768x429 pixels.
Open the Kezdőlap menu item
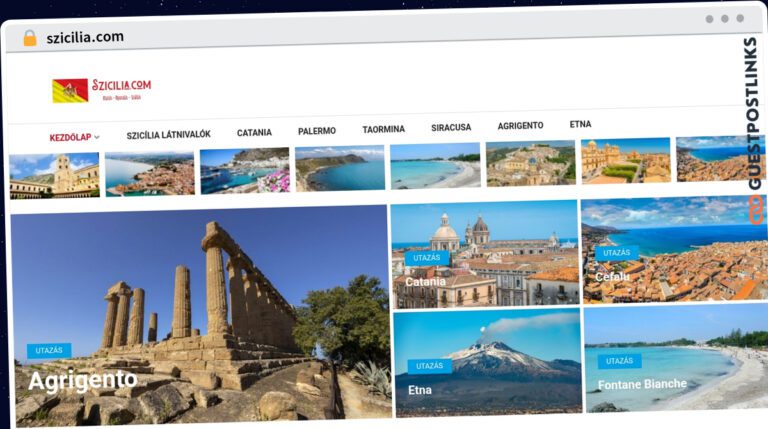[x=71, y=138]
